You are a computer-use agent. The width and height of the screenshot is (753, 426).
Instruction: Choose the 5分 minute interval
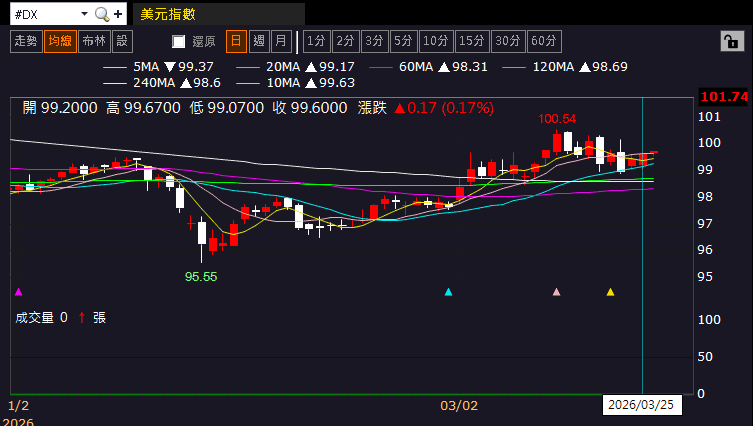pos(403,41)
